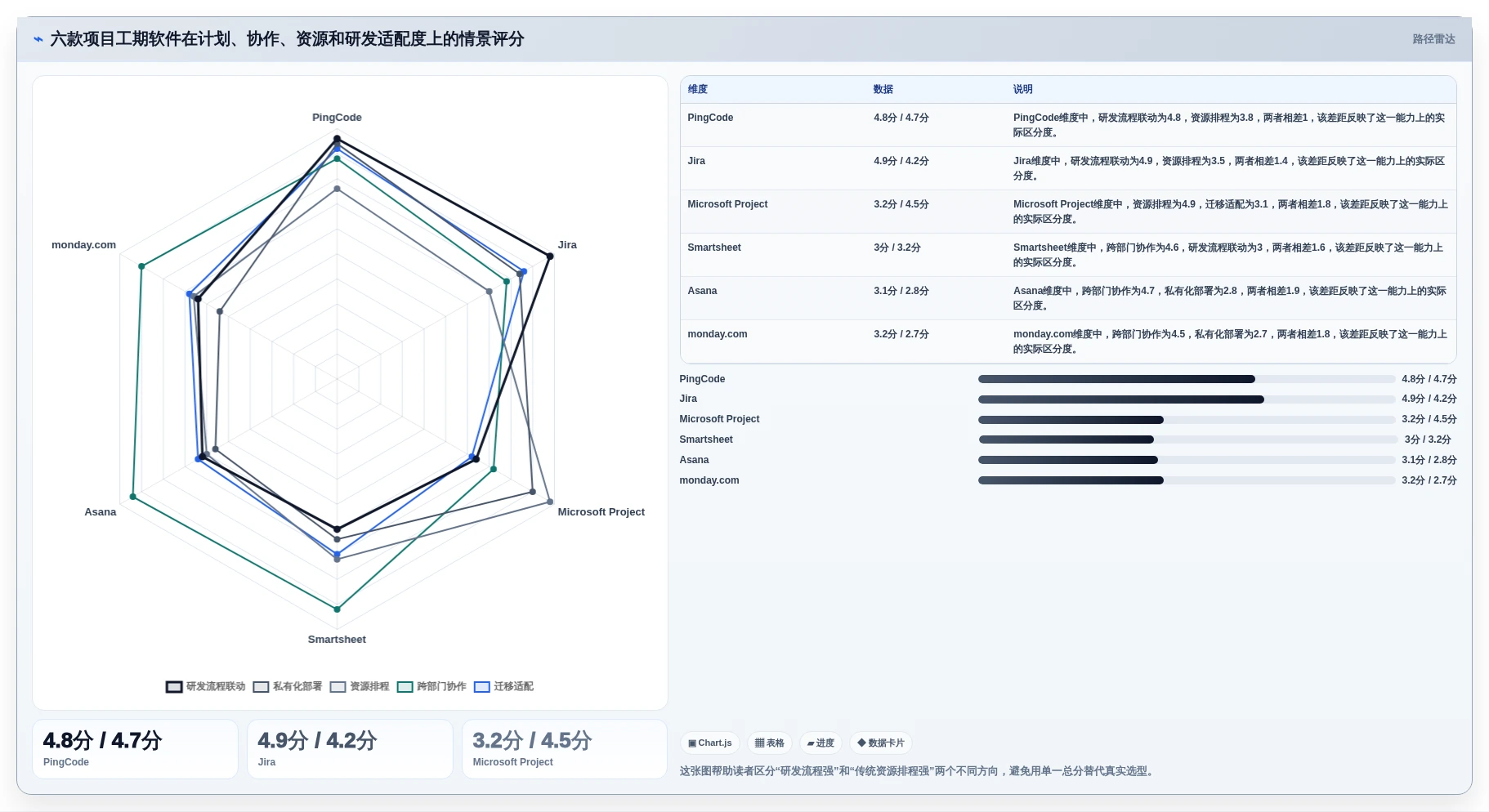Viewport: 1489px width, 812px height.
Task: Select the 进度 chip
Action: pyautogui.click(x=821, y=743)
